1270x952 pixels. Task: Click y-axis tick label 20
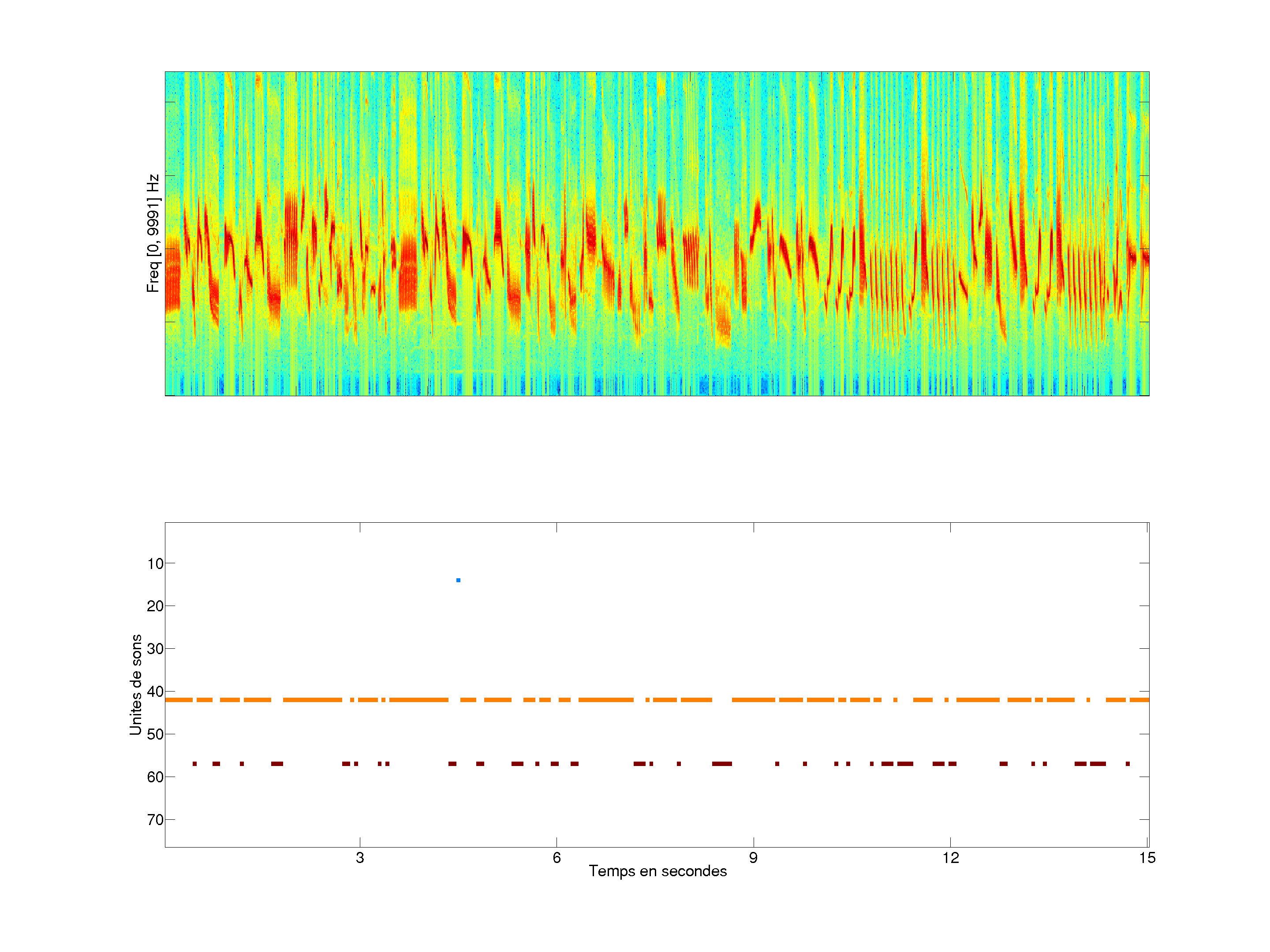(155, 606)
